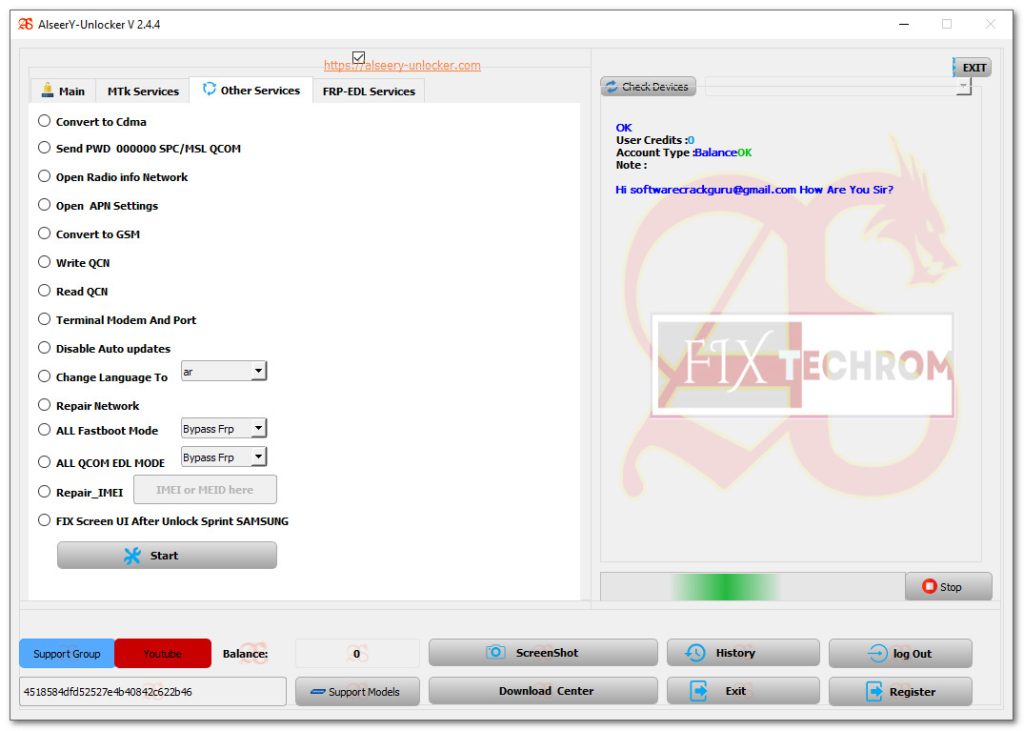Open Support Models button

pos(357,692)
